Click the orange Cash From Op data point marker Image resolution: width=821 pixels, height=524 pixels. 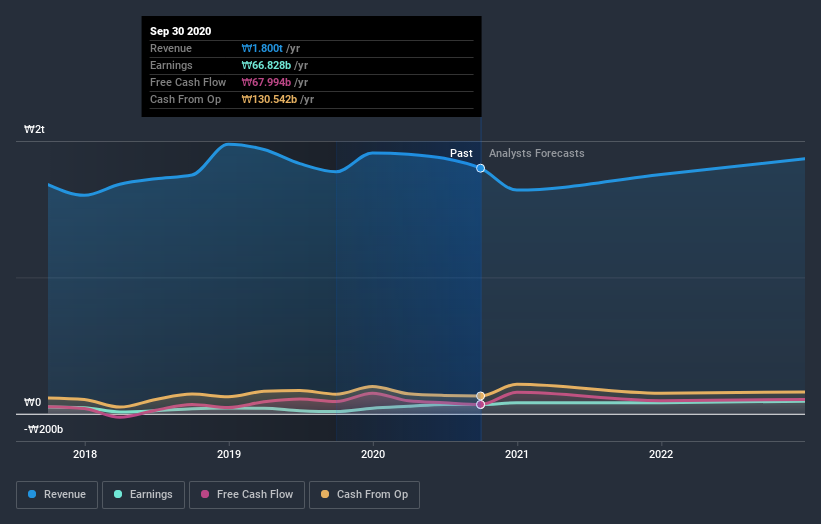tap(480, 396)
